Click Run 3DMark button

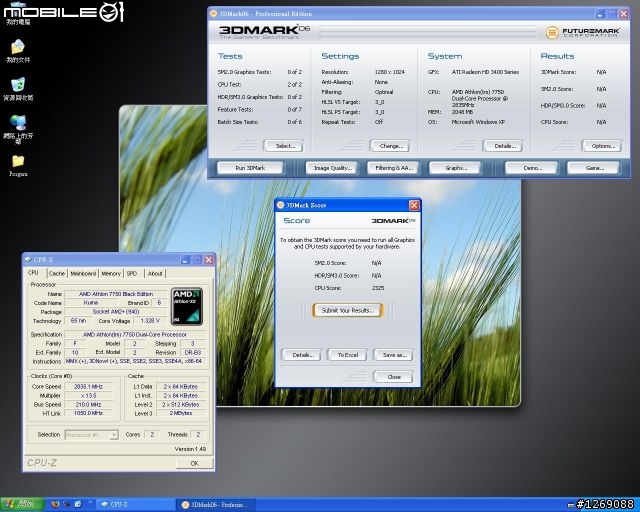point(250,168)
